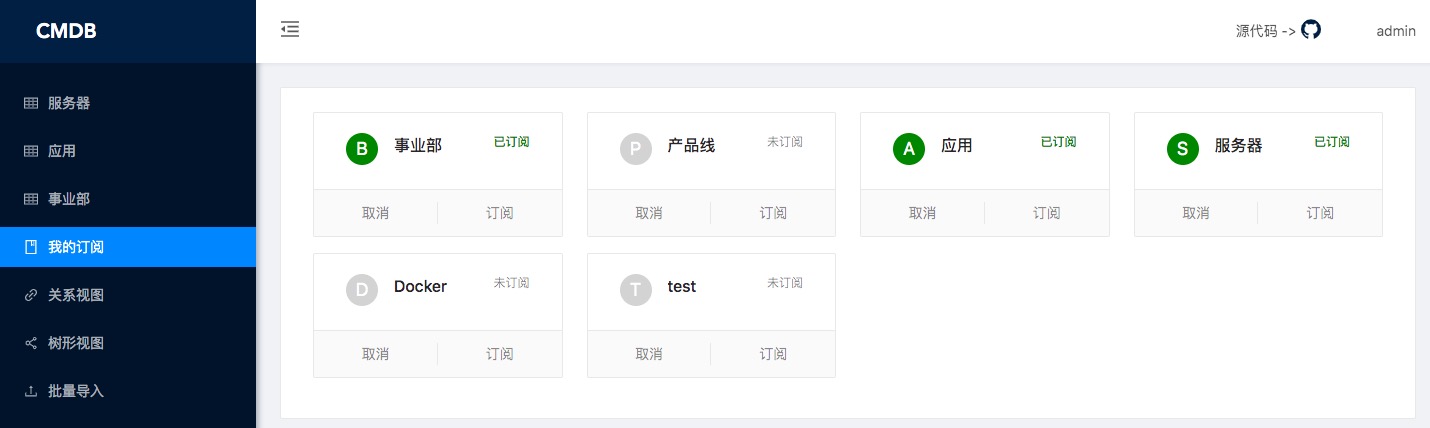Collapse the sidebar with the fold icon
Viewport: 1430px width, 428px height.
(x=290, y=30)
